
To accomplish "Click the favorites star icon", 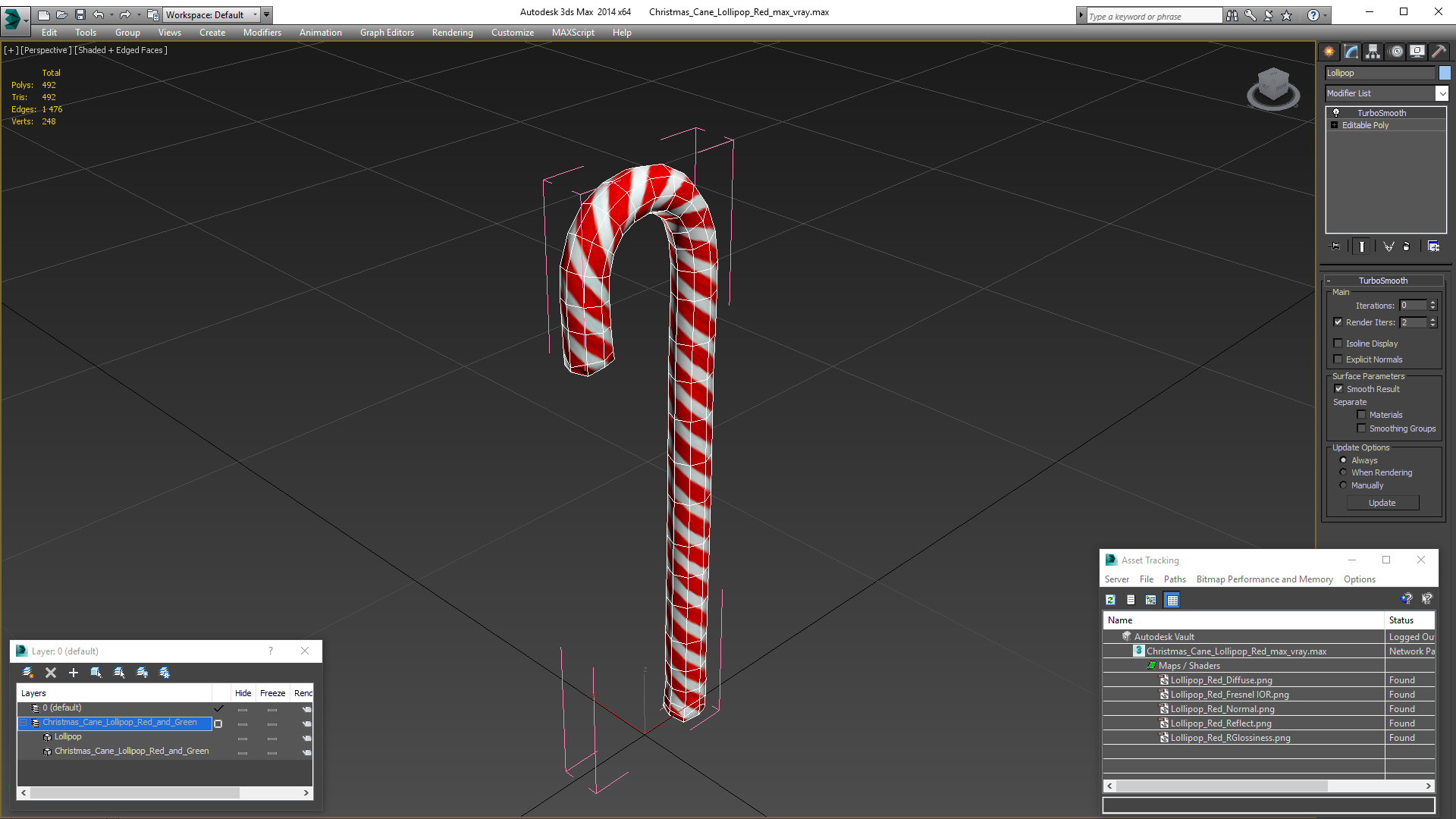I will [x=1287, y=15].
